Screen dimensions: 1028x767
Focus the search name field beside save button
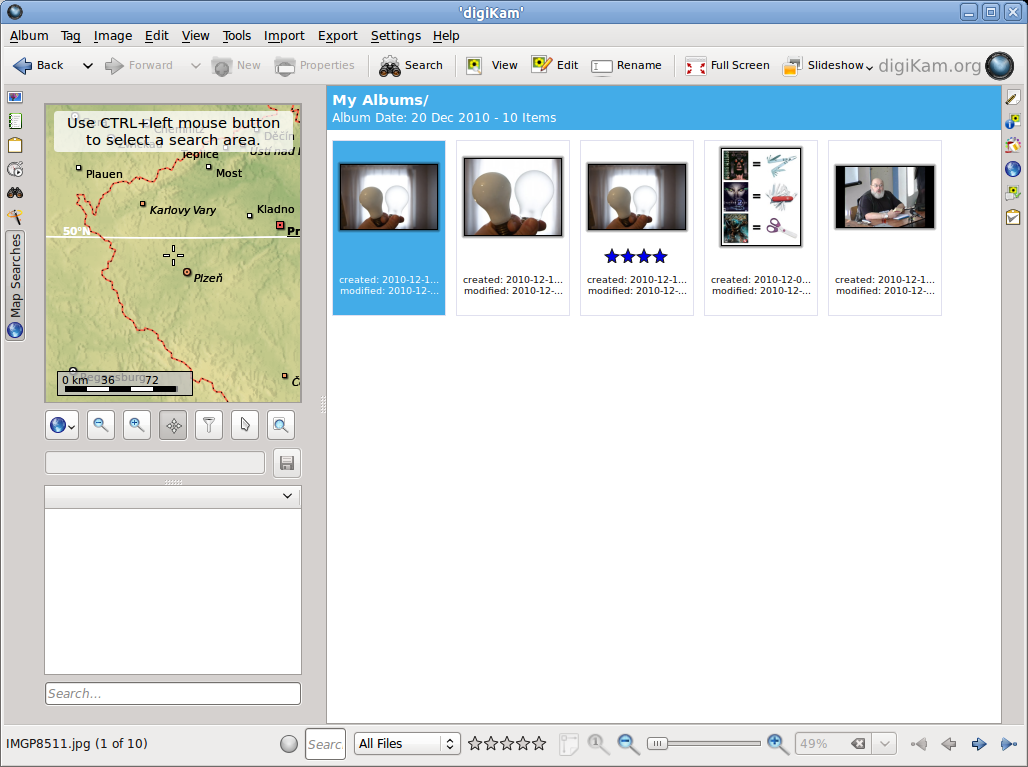tap(155, 463)
